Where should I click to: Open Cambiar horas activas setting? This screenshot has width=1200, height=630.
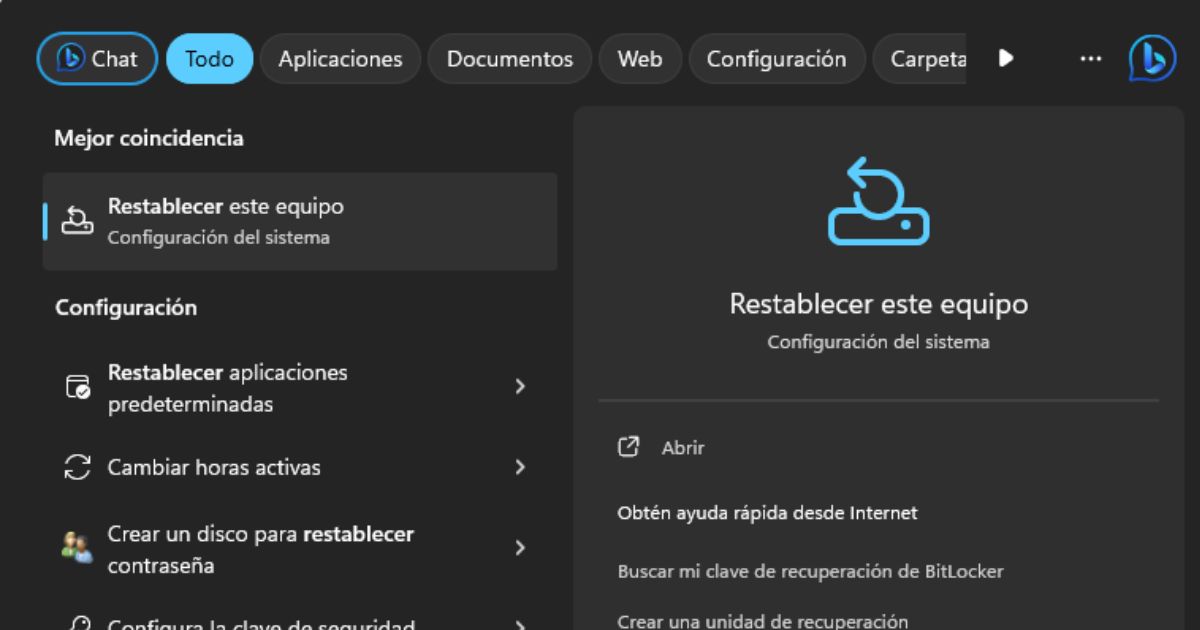click(300, 467)
